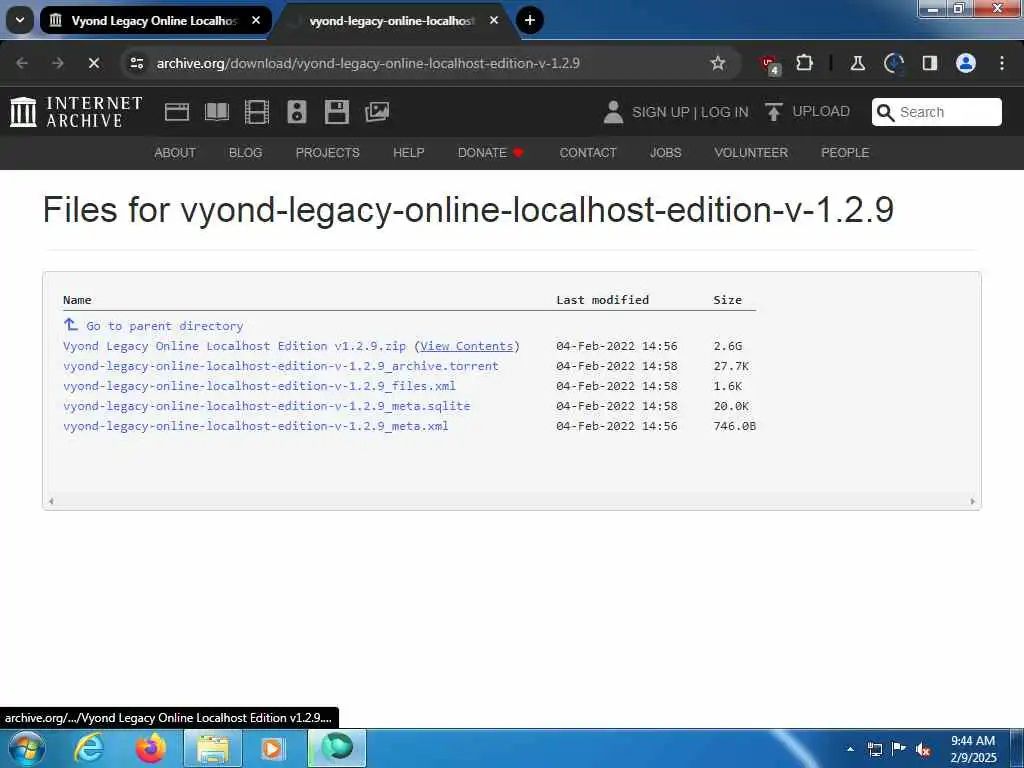The image size is (1024, 768).
Task: Open the _meta.xml file link
Action: point(255,426)
